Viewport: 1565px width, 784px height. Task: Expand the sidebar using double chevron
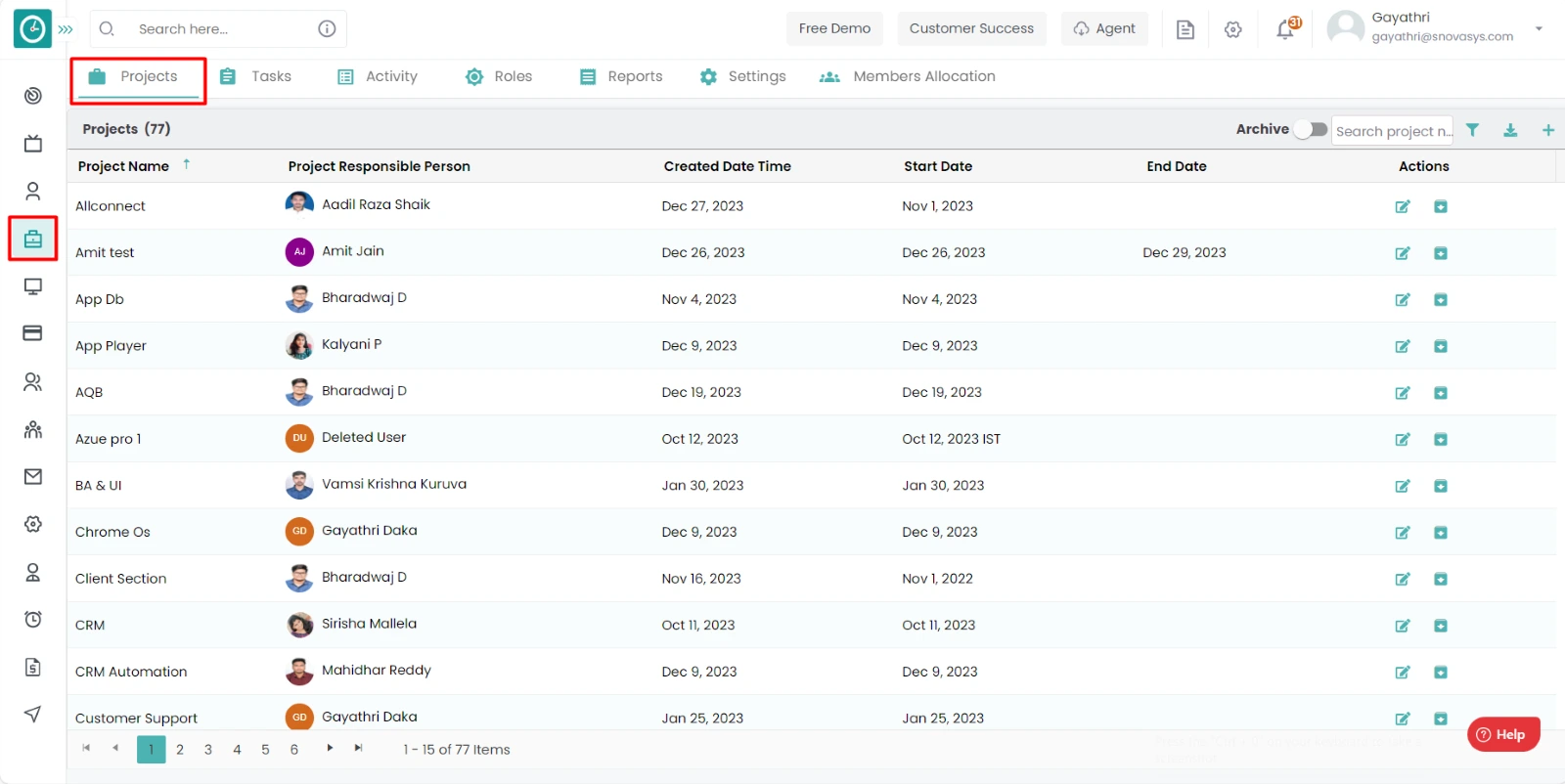coord(66,29)
